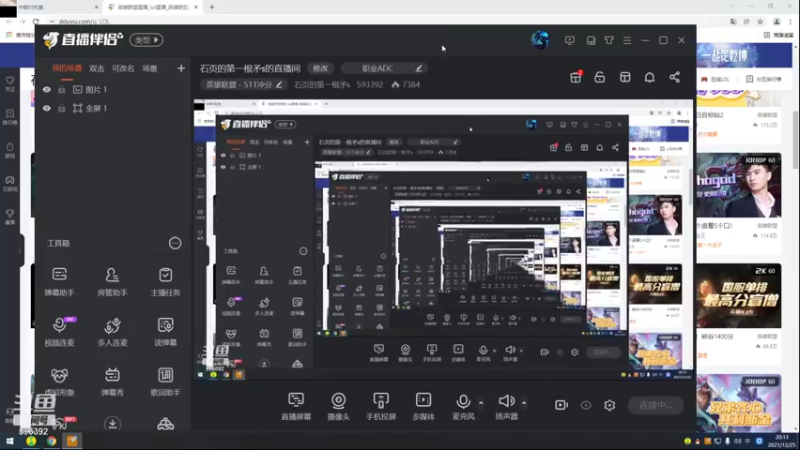
Task: Click the 连接中 start button
Action: point(656,405)
